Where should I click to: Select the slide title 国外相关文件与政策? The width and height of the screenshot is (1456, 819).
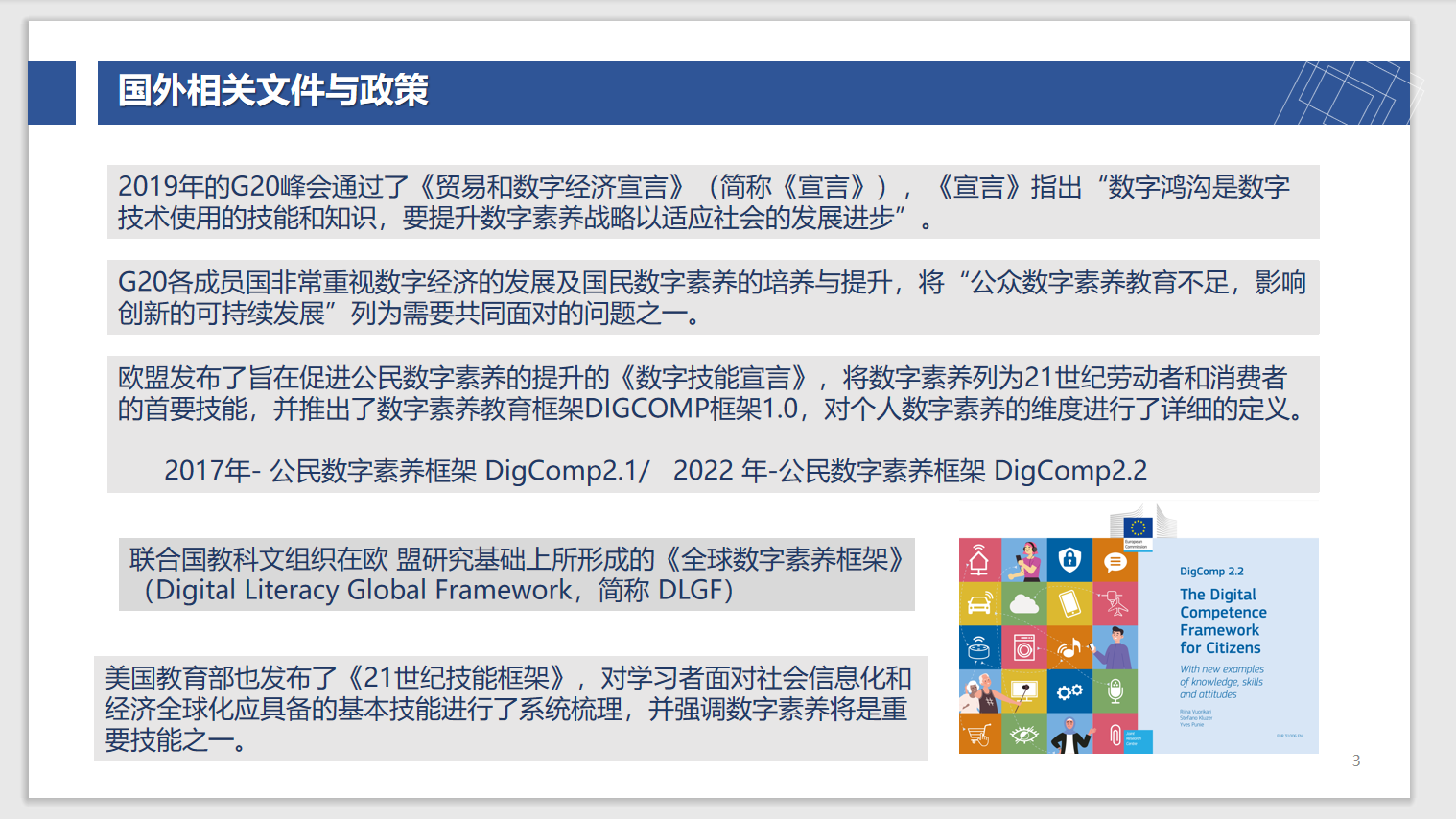click(273, 91)
